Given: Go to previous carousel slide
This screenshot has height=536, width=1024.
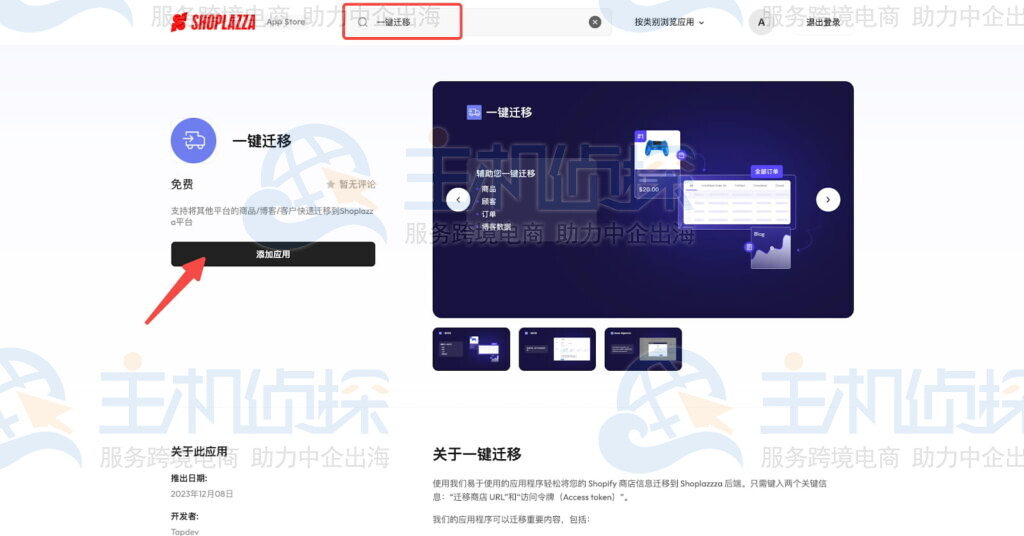Looking at the screenshot, I should click(x=458, y=199).
